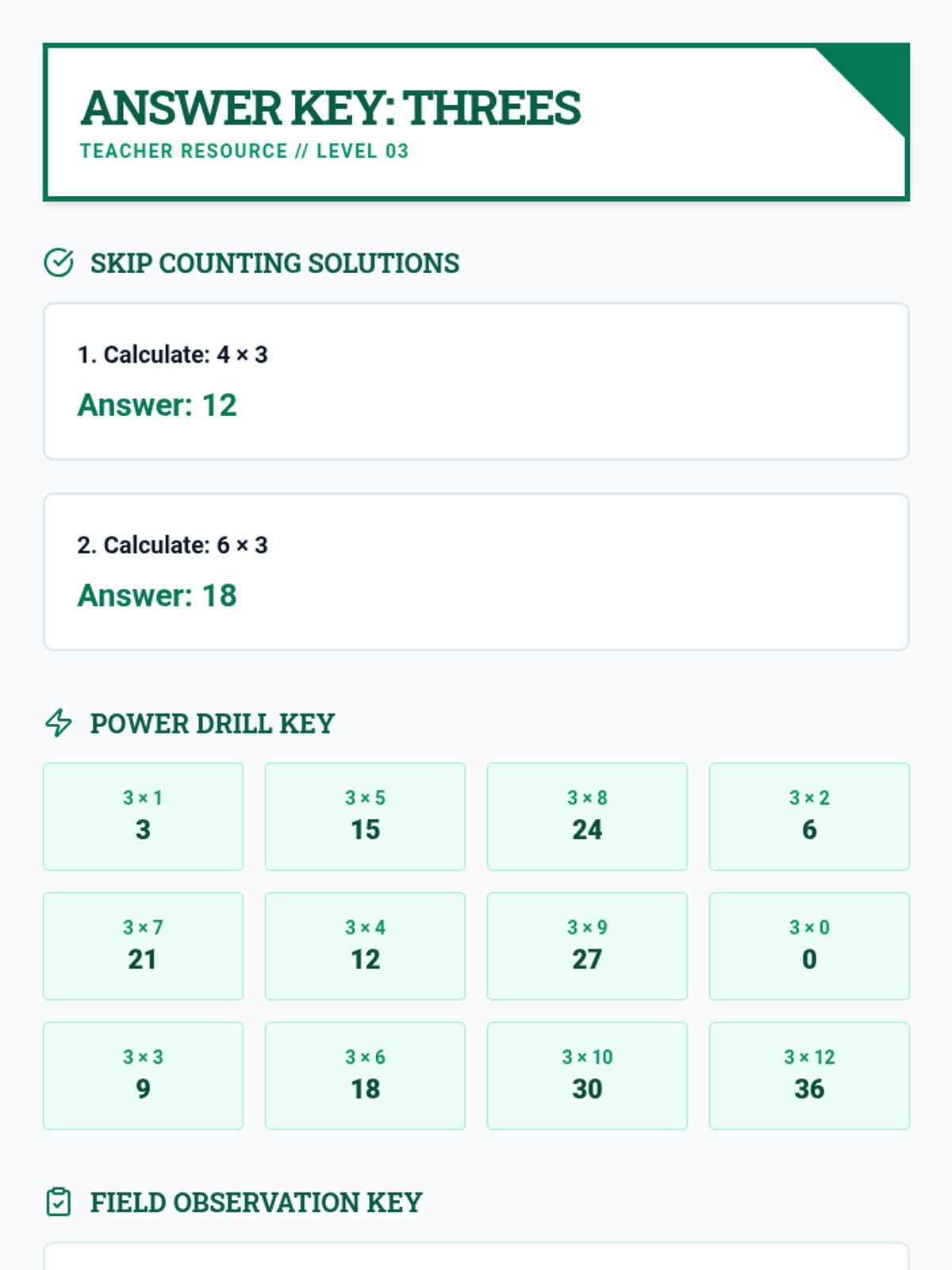Choose the 3 × 9 equals 27 card

click(587, 946)
